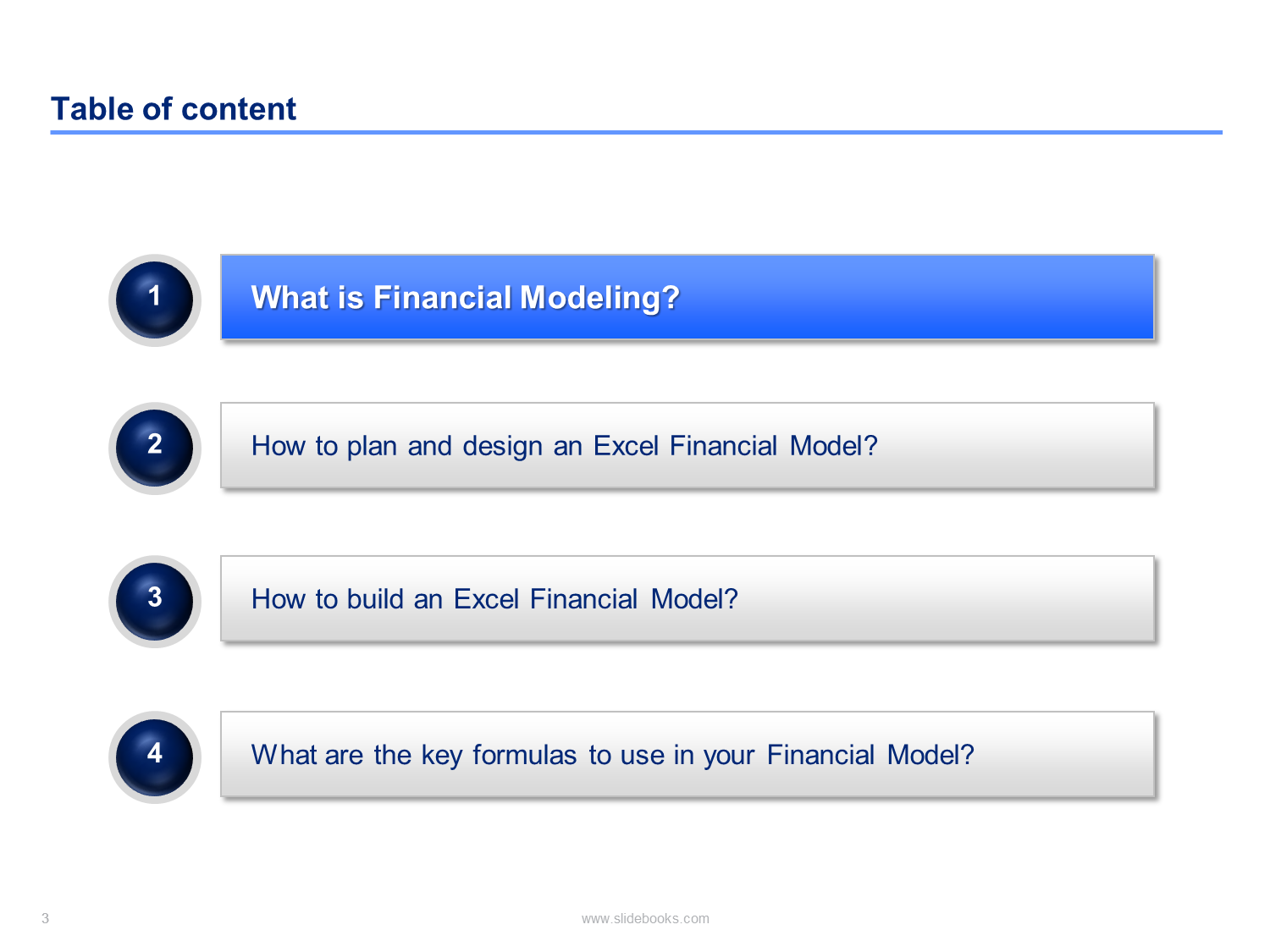
Task: Click the word 'formulas' in item 4
Action: [524, 755]
